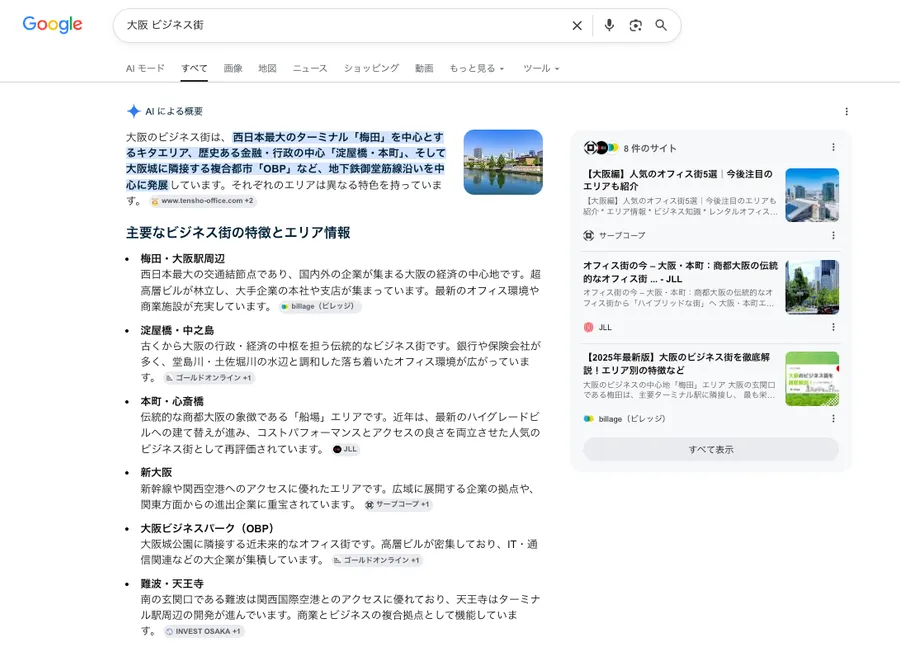Click the 新大阪 heading
The width and height of the screenshot is (900, 652).
click(x=156, y=472)
